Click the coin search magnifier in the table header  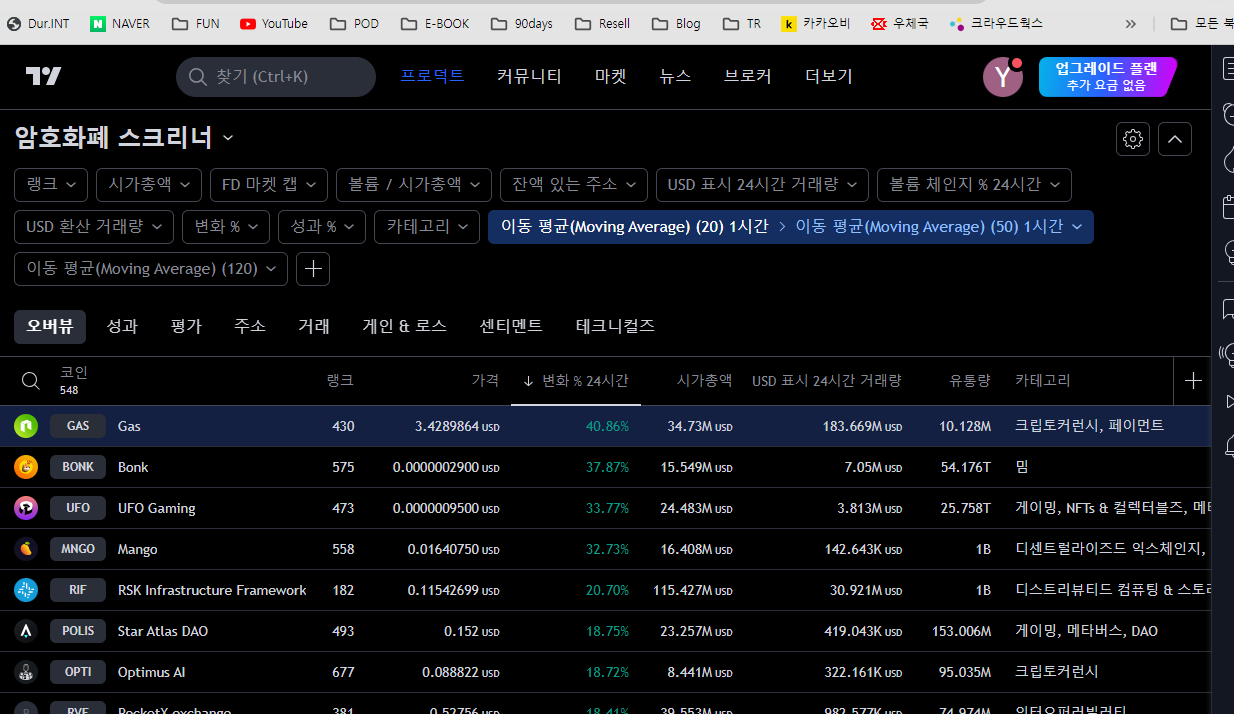[31, 381]
